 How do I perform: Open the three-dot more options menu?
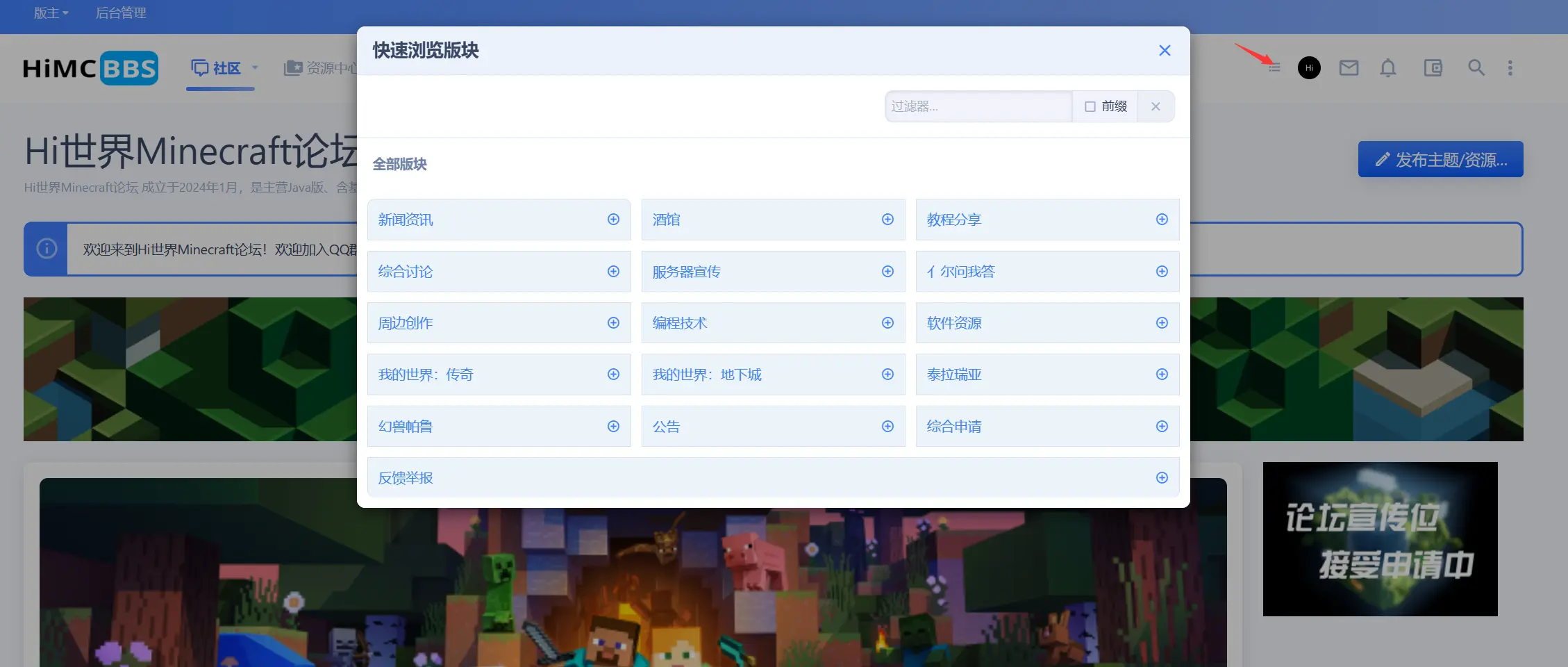click(x=1510, y=68)
